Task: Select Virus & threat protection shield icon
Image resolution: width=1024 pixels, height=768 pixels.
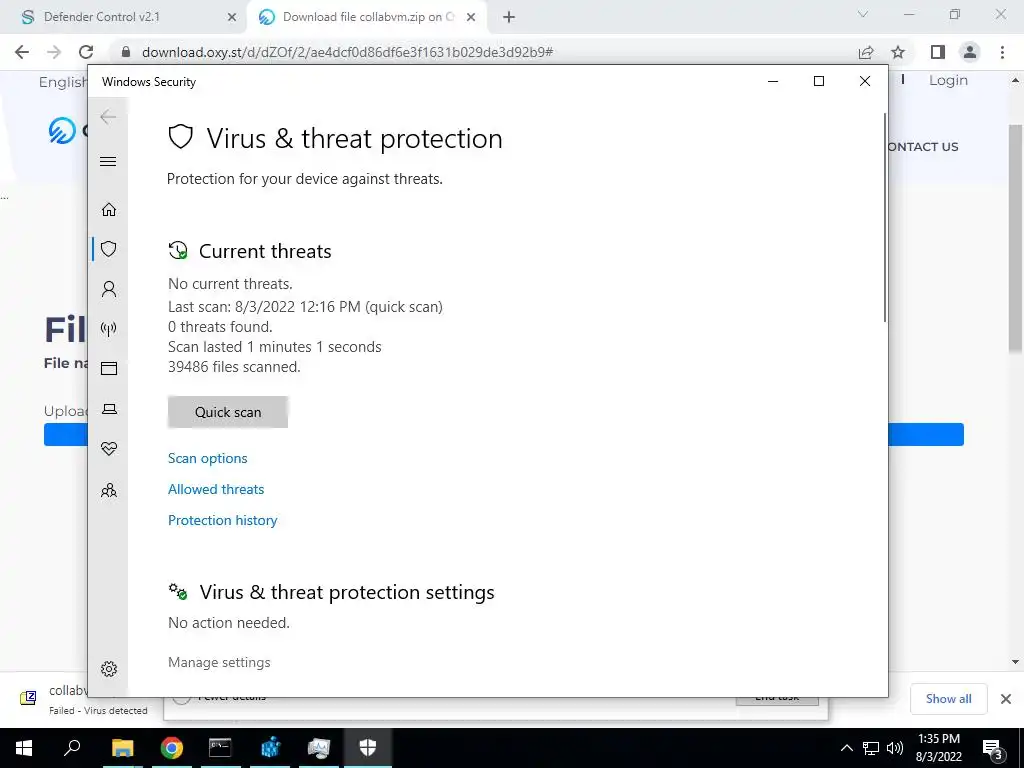Action: tap(109, 249)
